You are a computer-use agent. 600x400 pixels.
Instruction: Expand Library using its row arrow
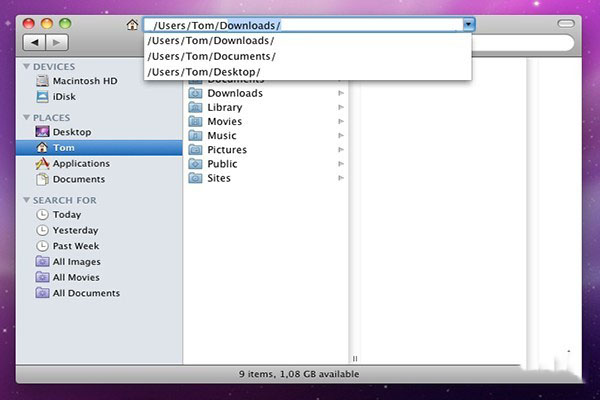point(341,107)
